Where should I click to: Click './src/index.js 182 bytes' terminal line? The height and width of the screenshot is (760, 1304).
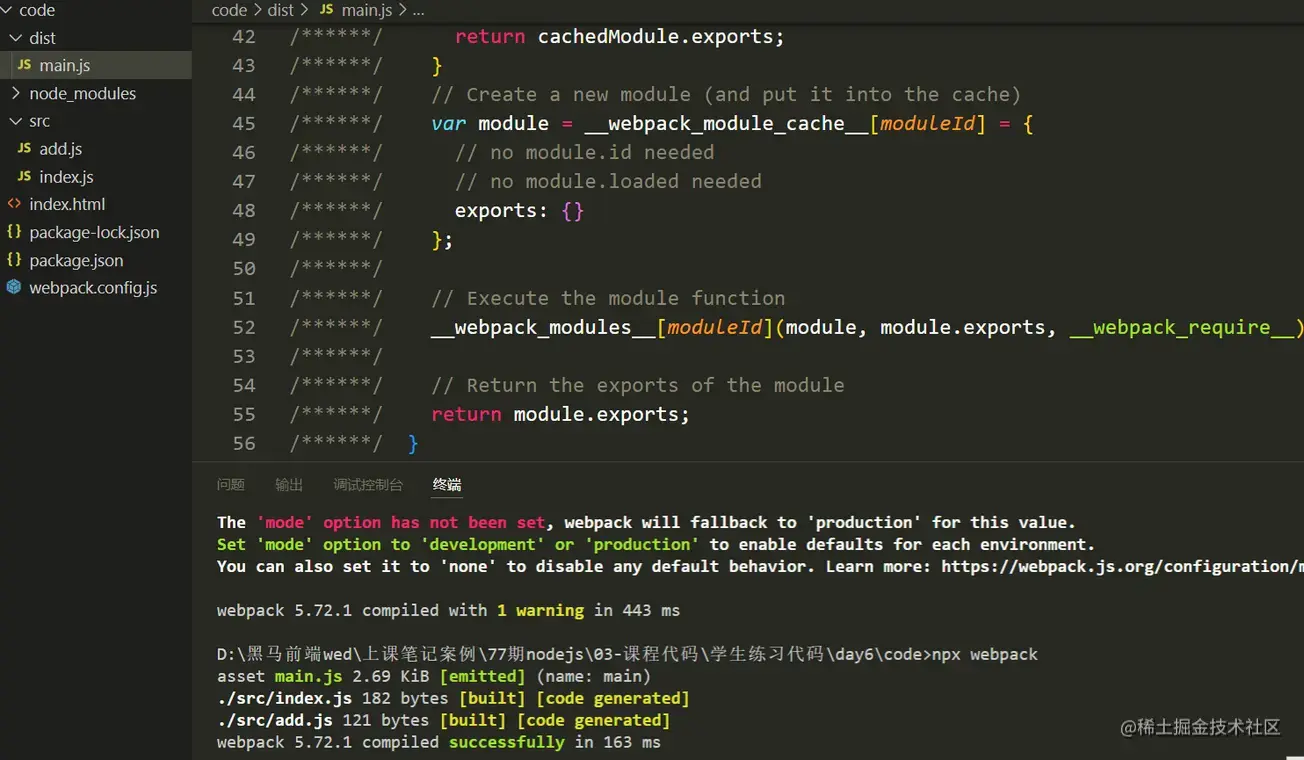click(453, 698)
